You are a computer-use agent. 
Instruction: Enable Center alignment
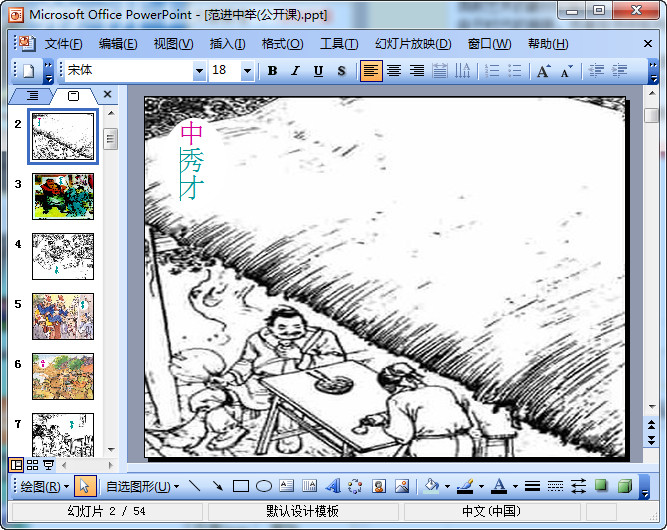point(394,71)
